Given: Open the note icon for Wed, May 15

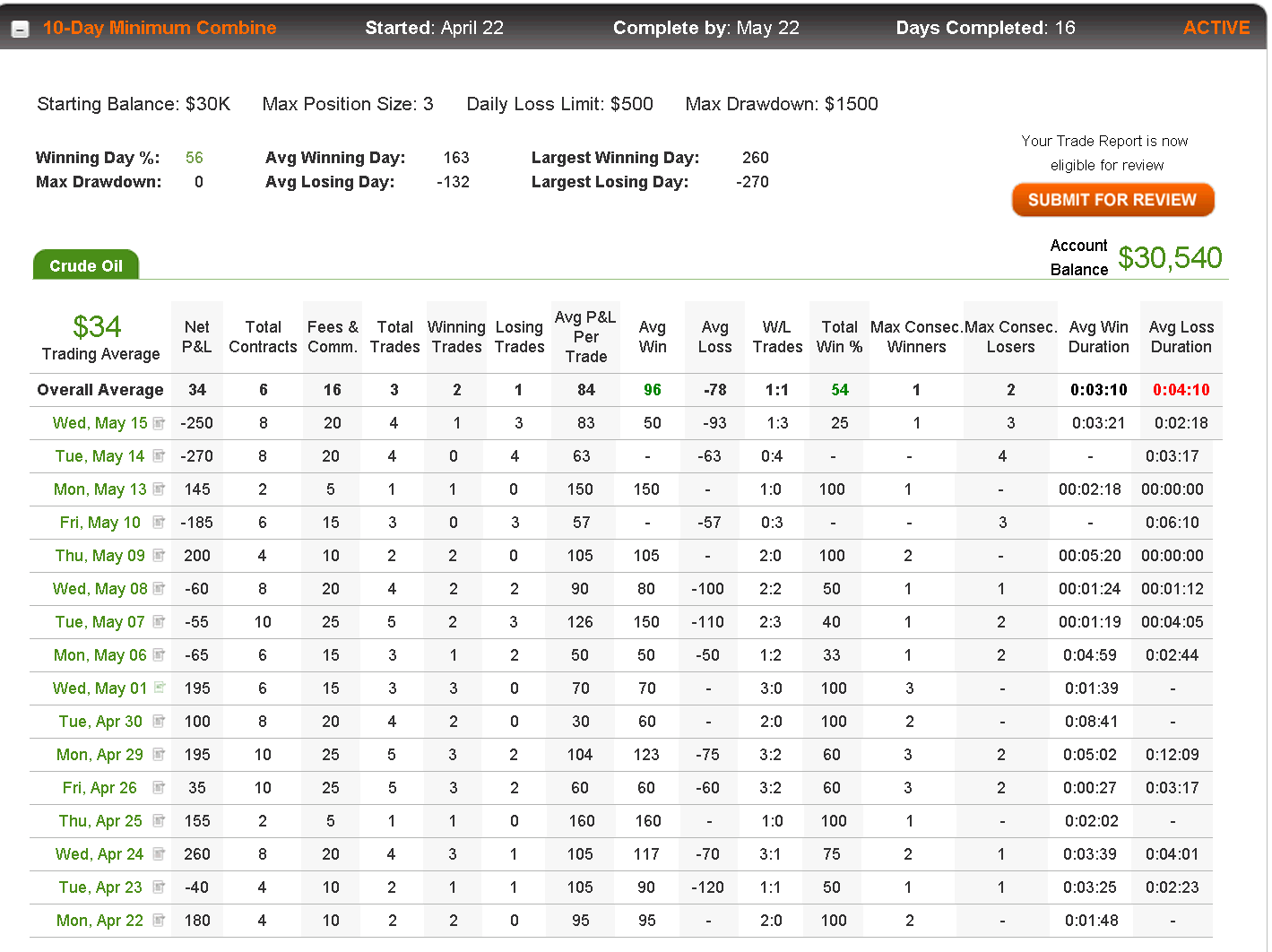Looking at the screenshot, I should (159, 423).
